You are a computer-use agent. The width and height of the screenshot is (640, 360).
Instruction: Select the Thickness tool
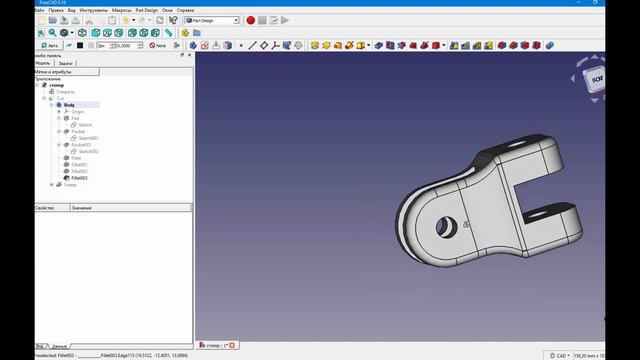point(536,45)
